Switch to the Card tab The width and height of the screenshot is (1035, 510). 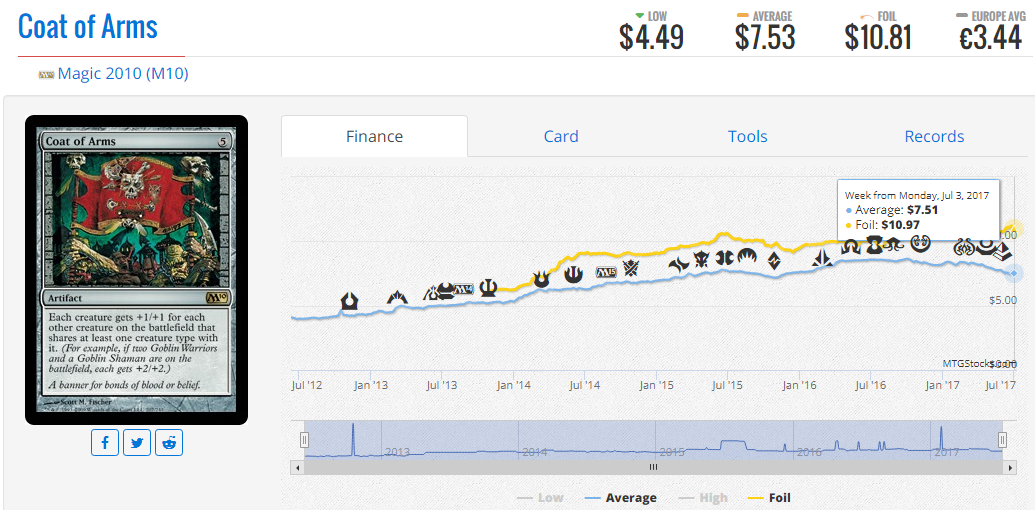[561, 137]
